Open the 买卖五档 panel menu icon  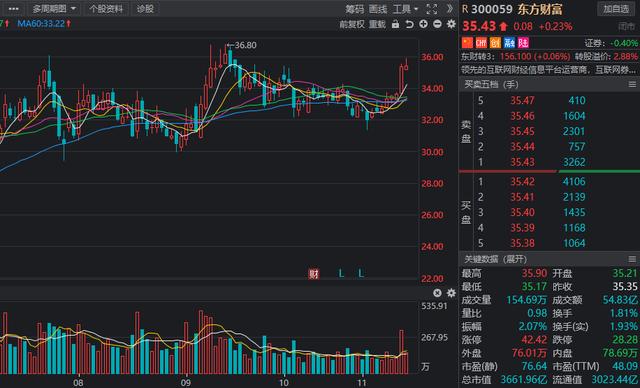[632, 84]
